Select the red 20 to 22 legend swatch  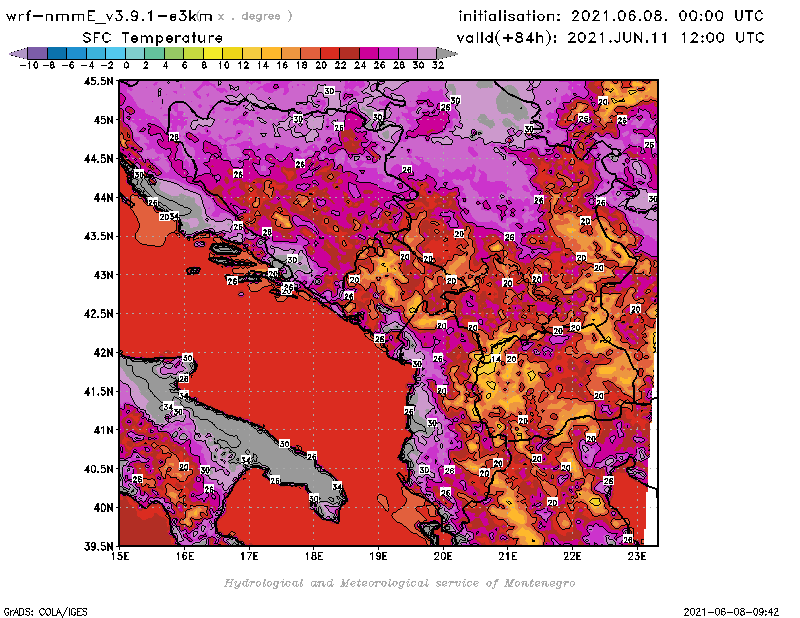click(x=330, y=53)
